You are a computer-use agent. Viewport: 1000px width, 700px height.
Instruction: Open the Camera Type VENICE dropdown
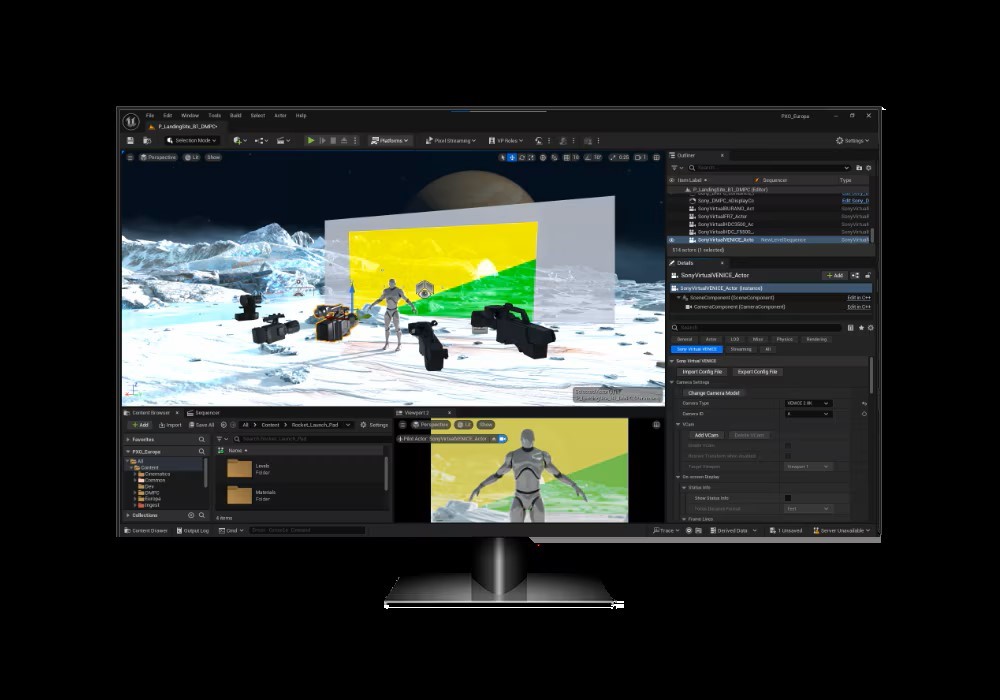[x=807, y=403]
